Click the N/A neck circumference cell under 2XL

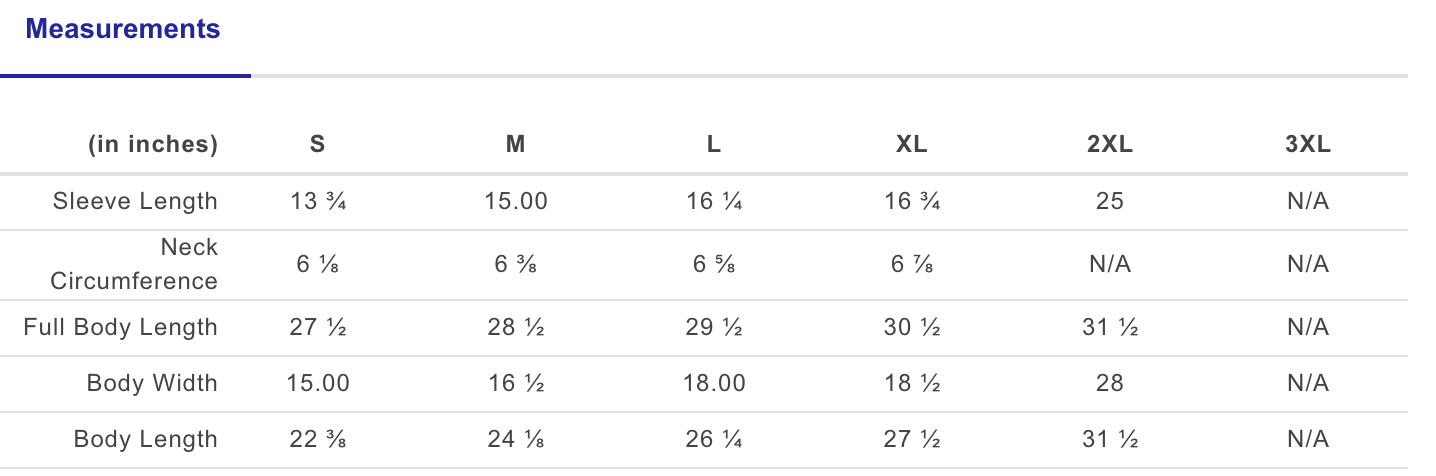[x=1109, y=264]
